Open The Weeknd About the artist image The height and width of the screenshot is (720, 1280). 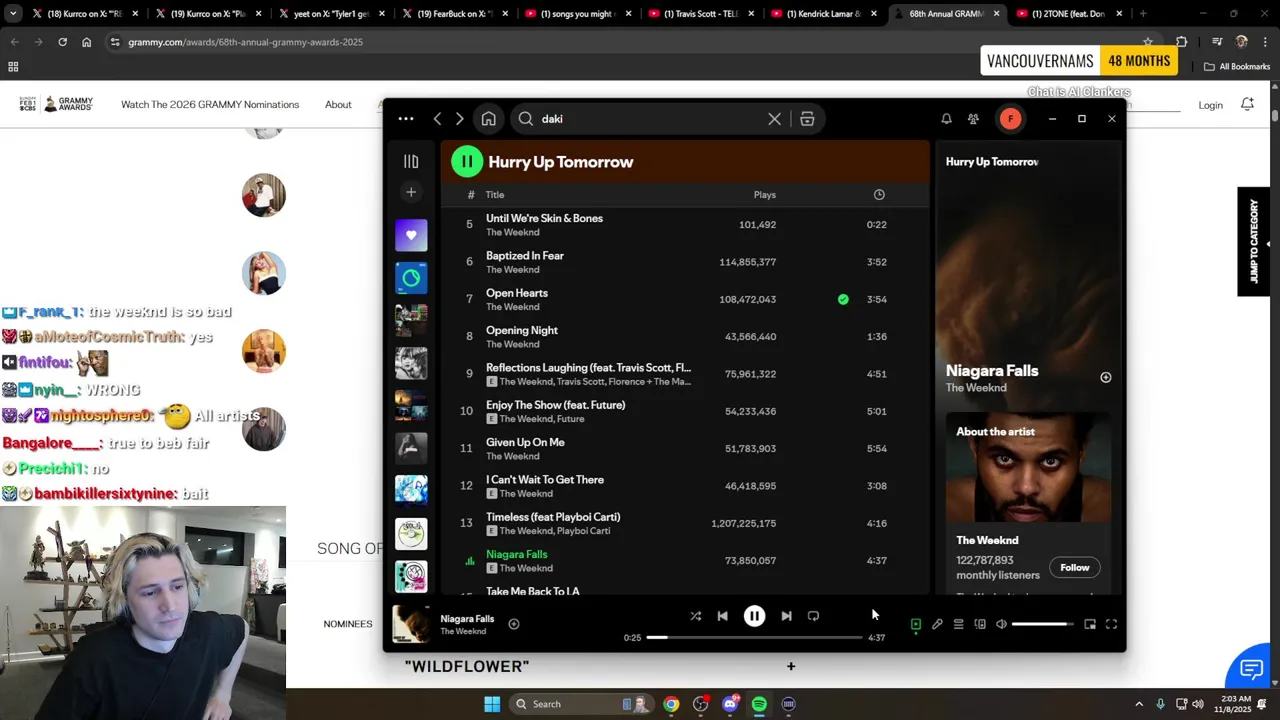pyautogui.click(x=1028, y=468)
